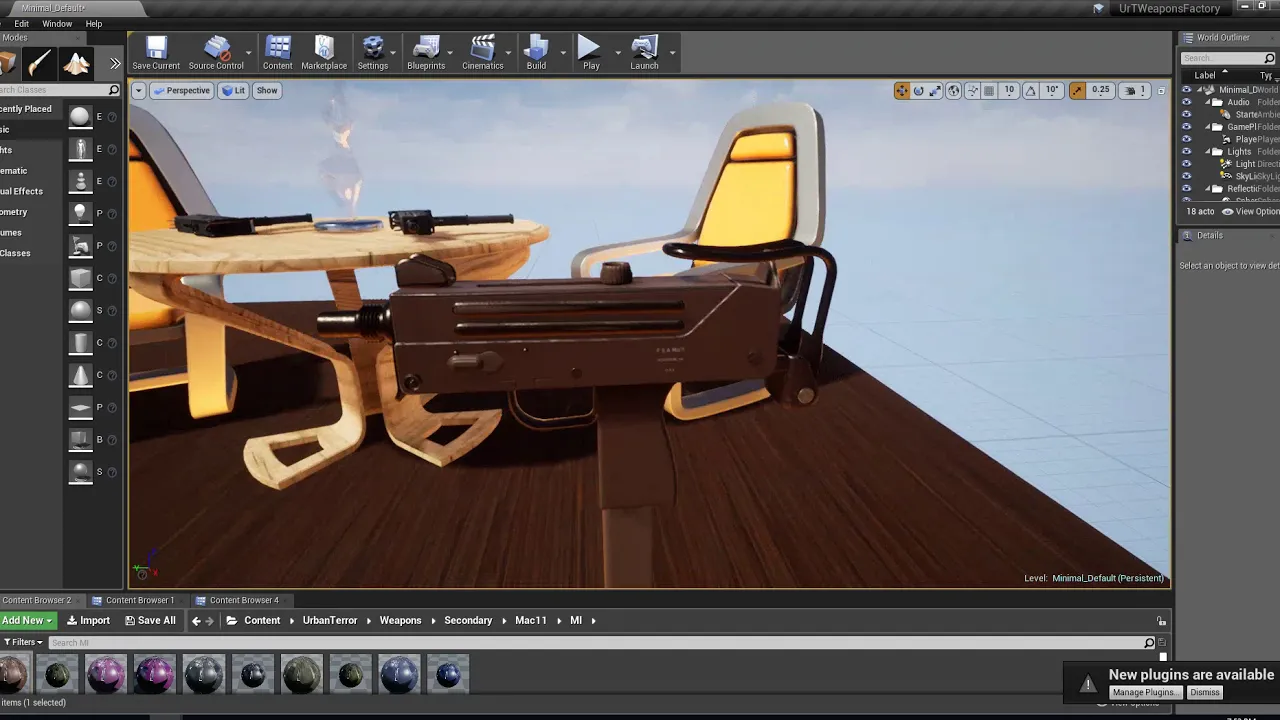
Task: Navigate forward in content browser history
Action: click(209, 621)
